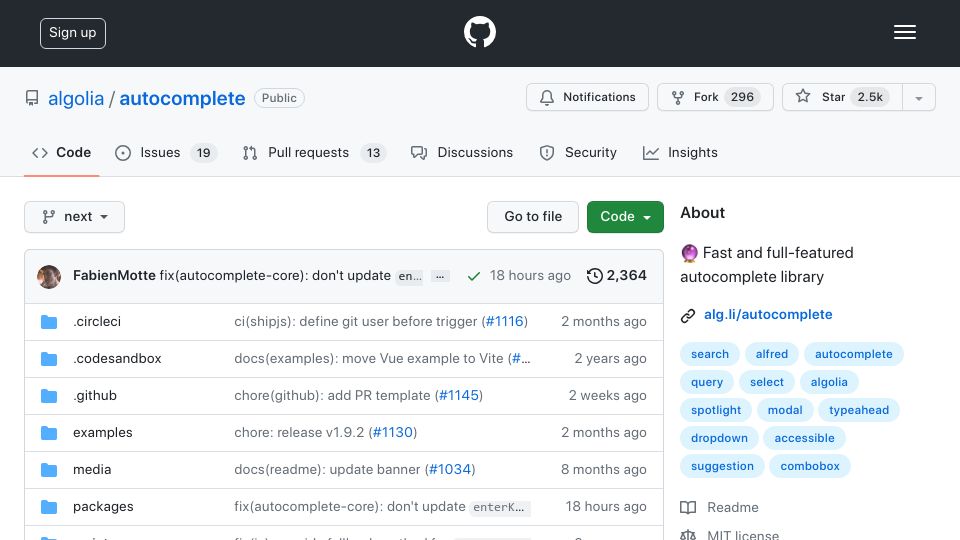
Task: Expand the commit message ellipsis
Action: (x=440, y=276)
